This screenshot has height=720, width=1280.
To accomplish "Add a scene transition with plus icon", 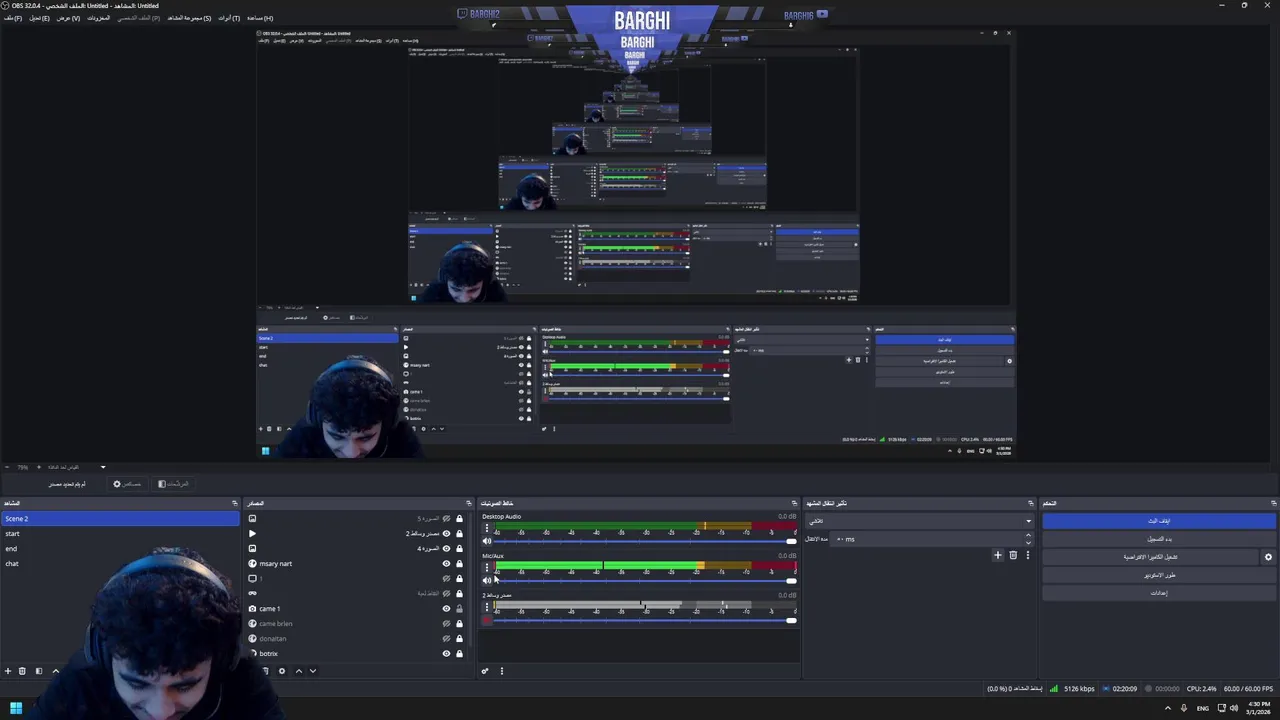I will click(x=997, y=555).
